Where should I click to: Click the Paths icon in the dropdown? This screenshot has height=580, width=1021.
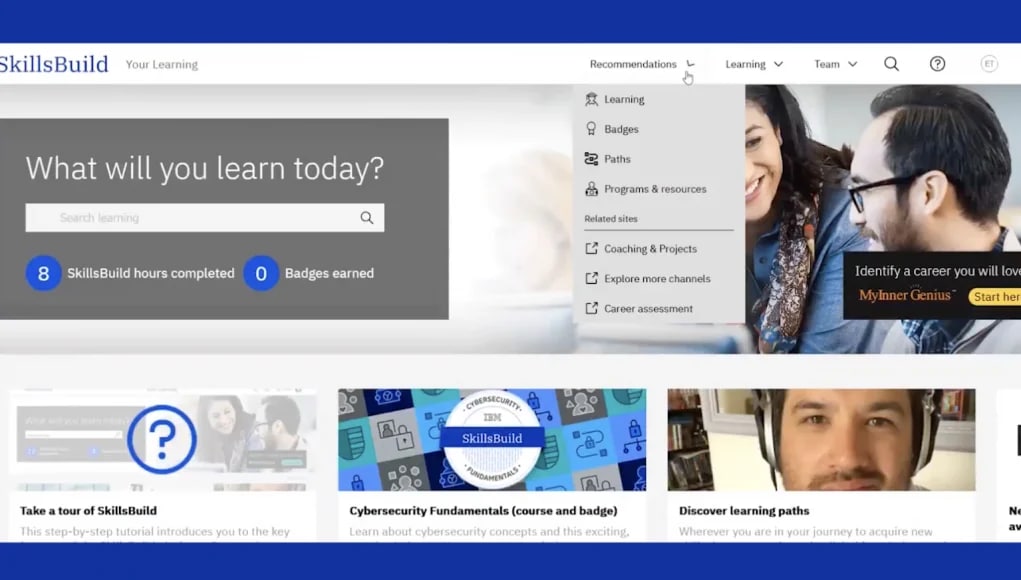[x=591, y=159]
